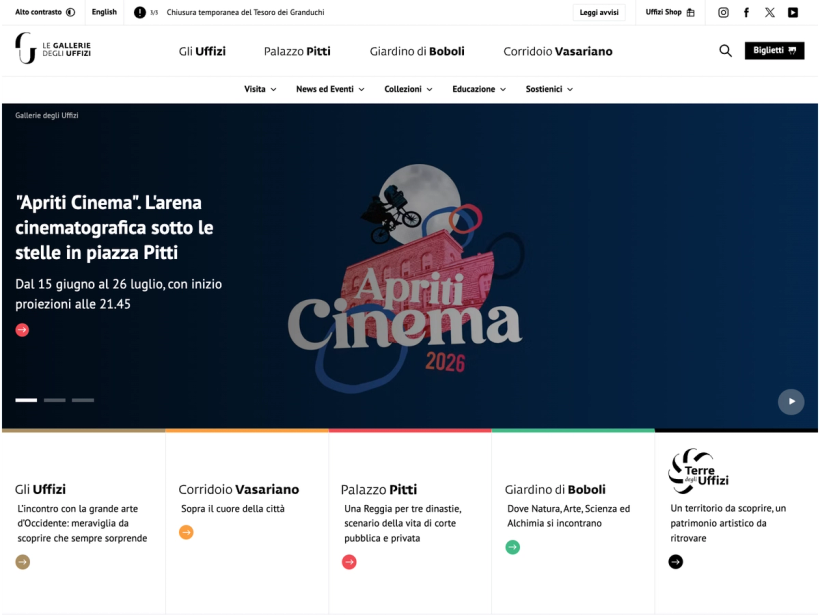Switch language to English
820x615 pixels.
[104, 12]
